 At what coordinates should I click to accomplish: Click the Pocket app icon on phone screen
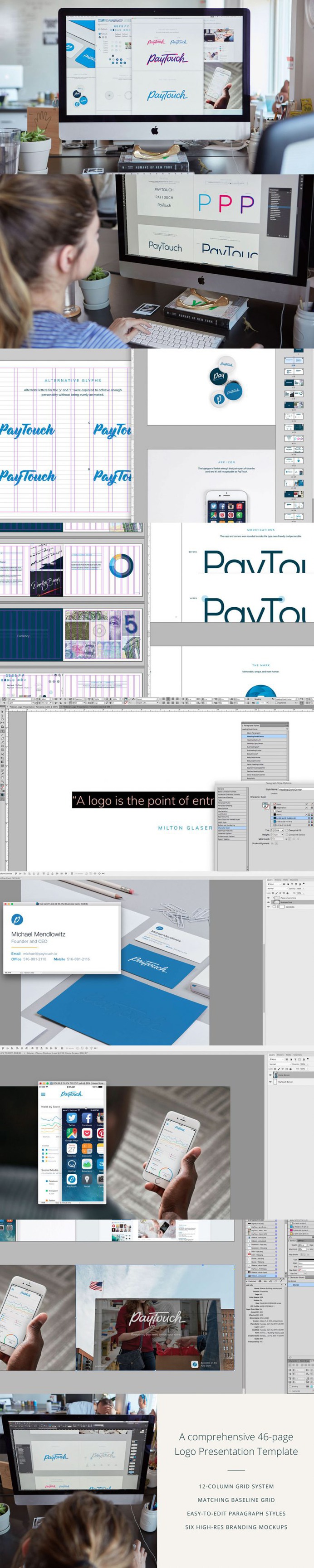coord(87,1133)
